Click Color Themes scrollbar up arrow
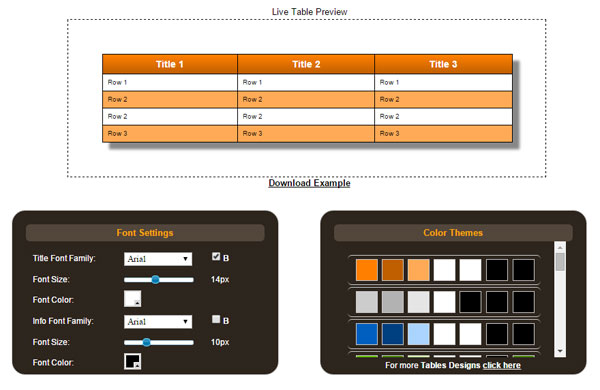 coord(560,248)
